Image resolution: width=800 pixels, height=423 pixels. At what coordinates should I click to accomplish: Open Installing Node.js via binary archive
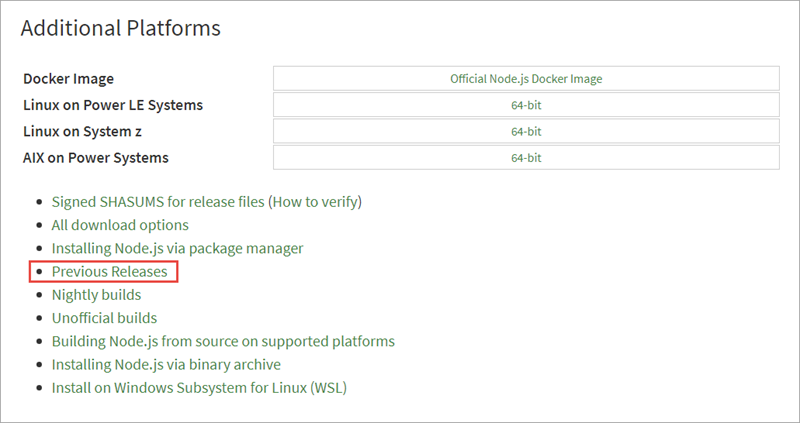click(166, 365)
